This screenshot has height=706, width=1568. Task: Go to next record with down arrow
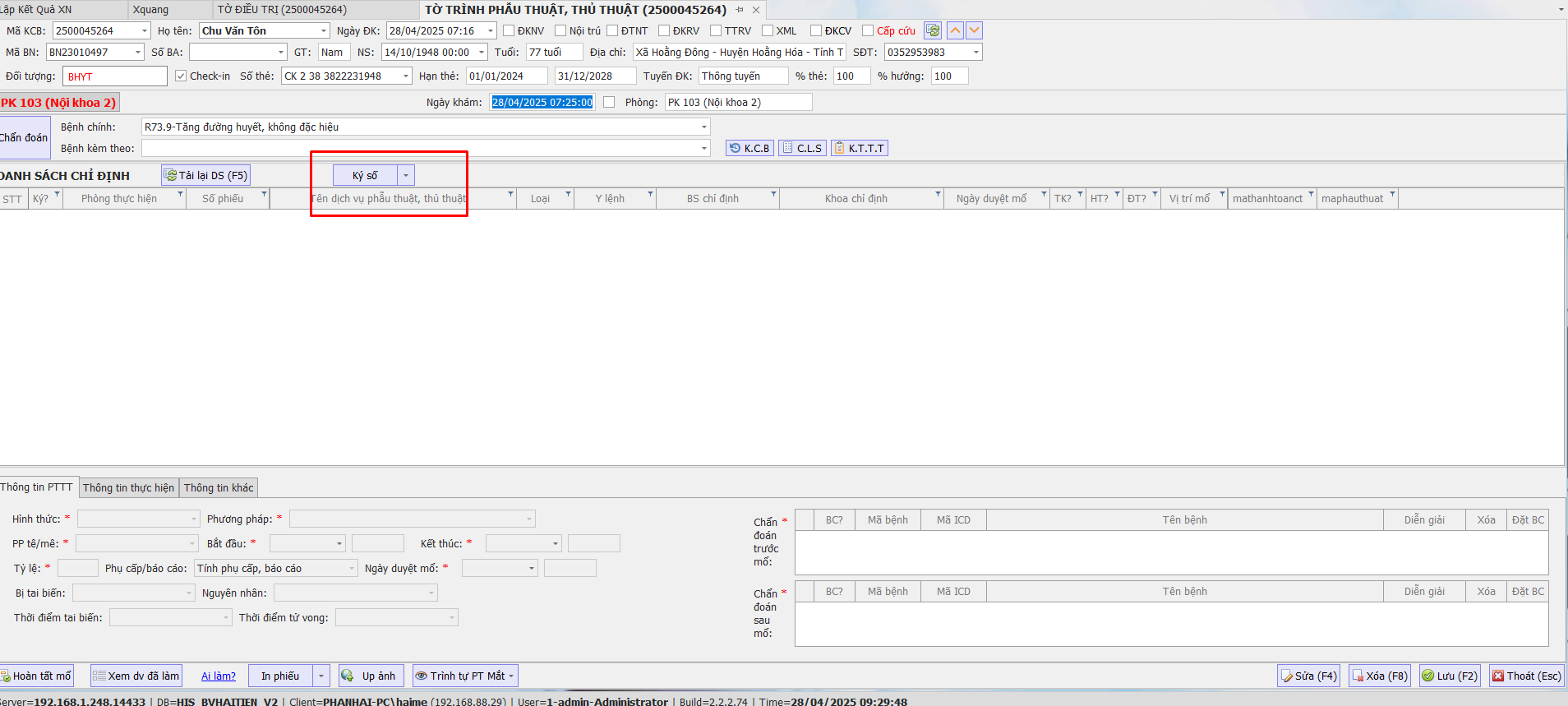click(x=974, y=30)
